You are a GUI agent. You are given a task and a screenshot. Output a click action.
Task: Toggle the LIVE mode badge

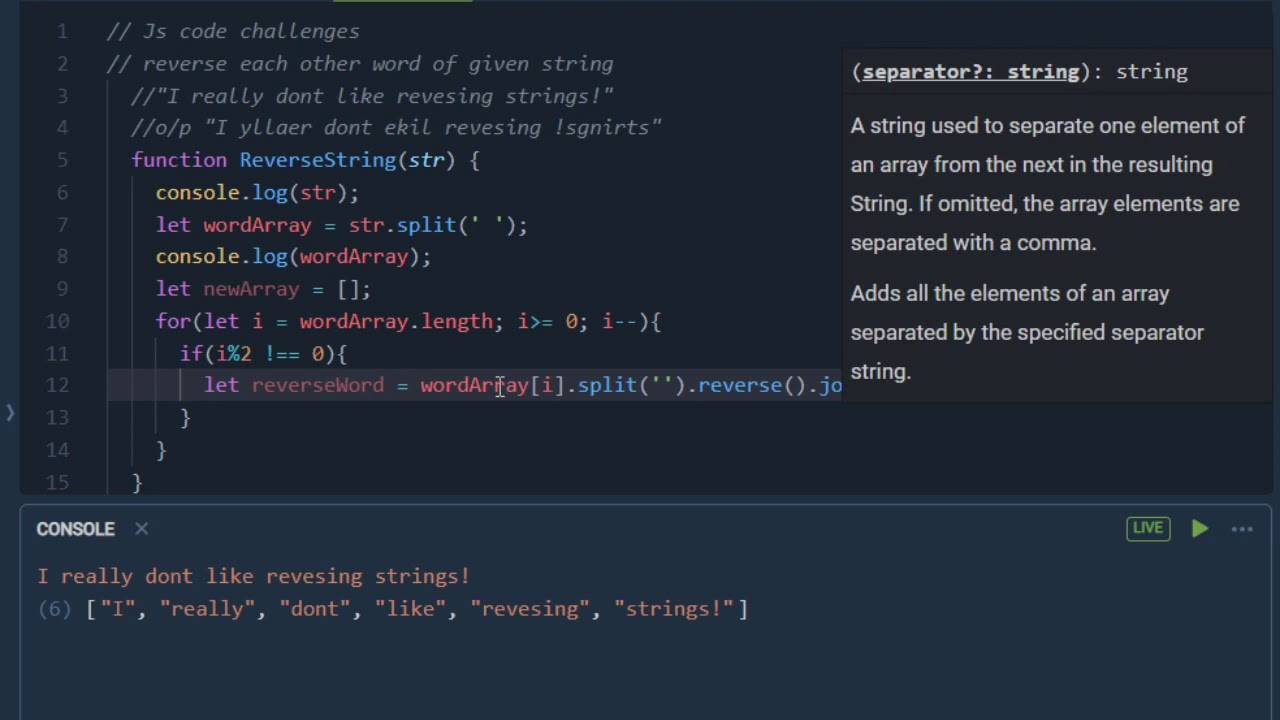[x=1148, y=528]
